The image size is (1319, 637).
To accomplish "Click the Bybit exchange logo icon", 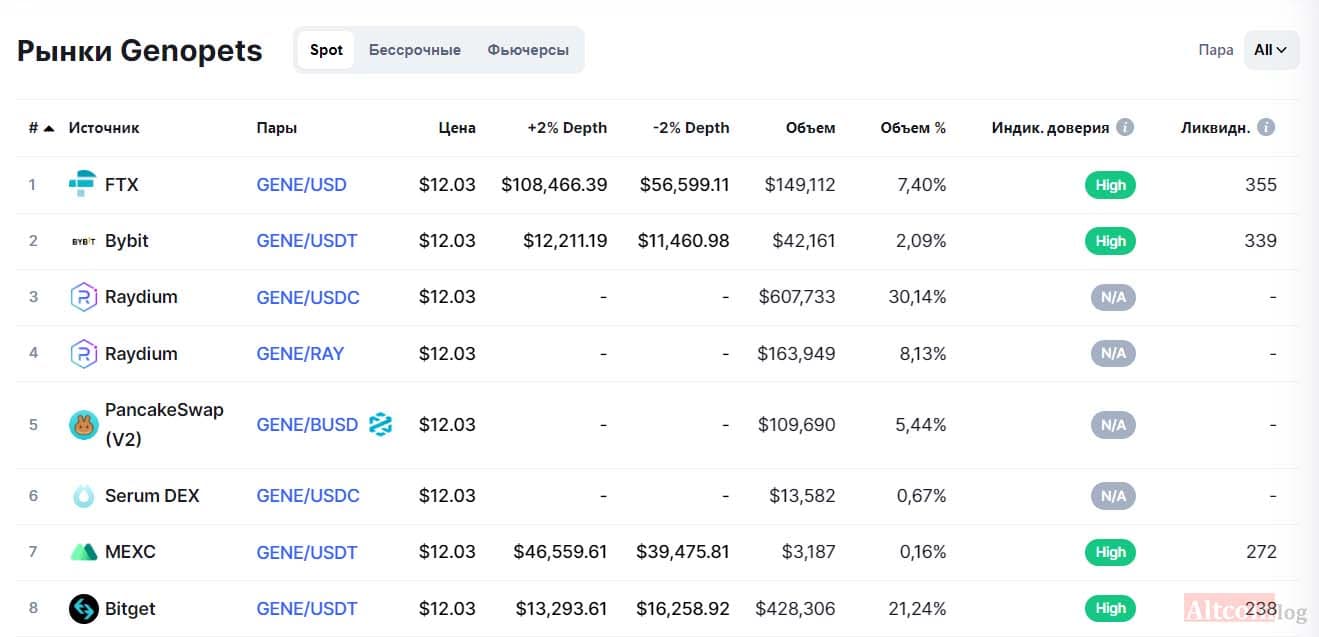I will 82,241.
